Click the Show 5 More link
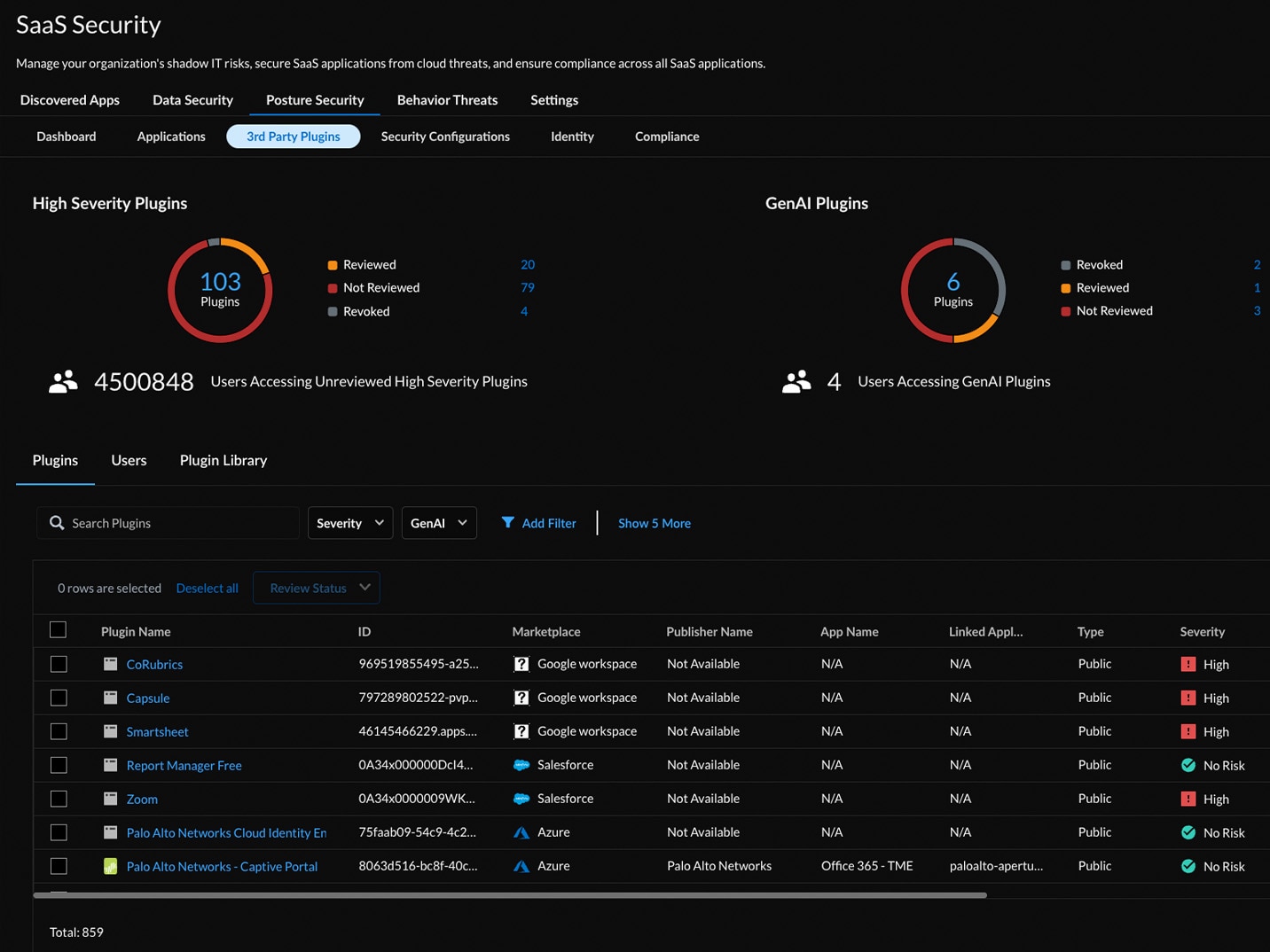This screenshot has height=952, width=1270. click(x=654, y=523)
